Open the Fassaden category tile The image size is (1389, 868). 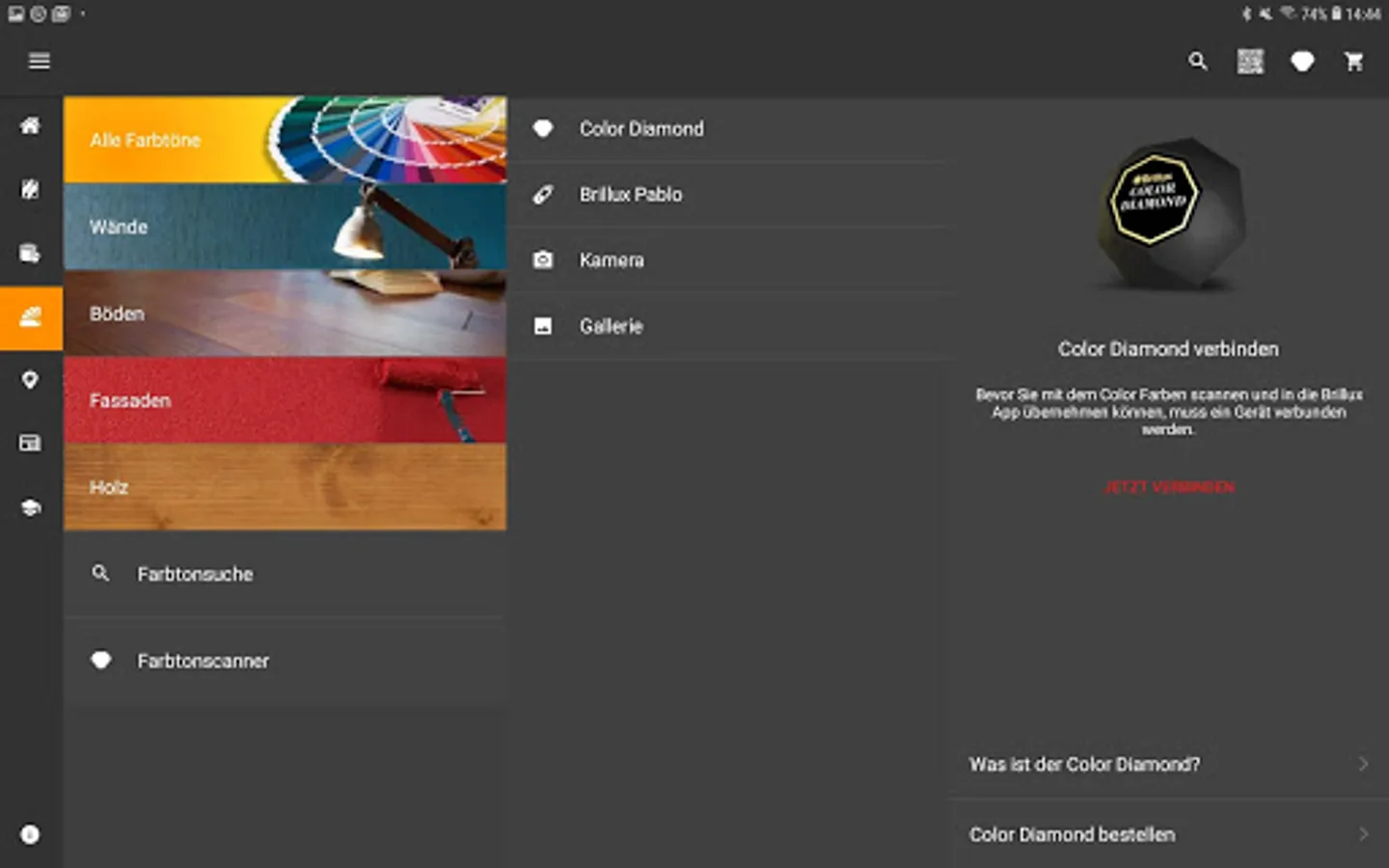tap(286, 400)
